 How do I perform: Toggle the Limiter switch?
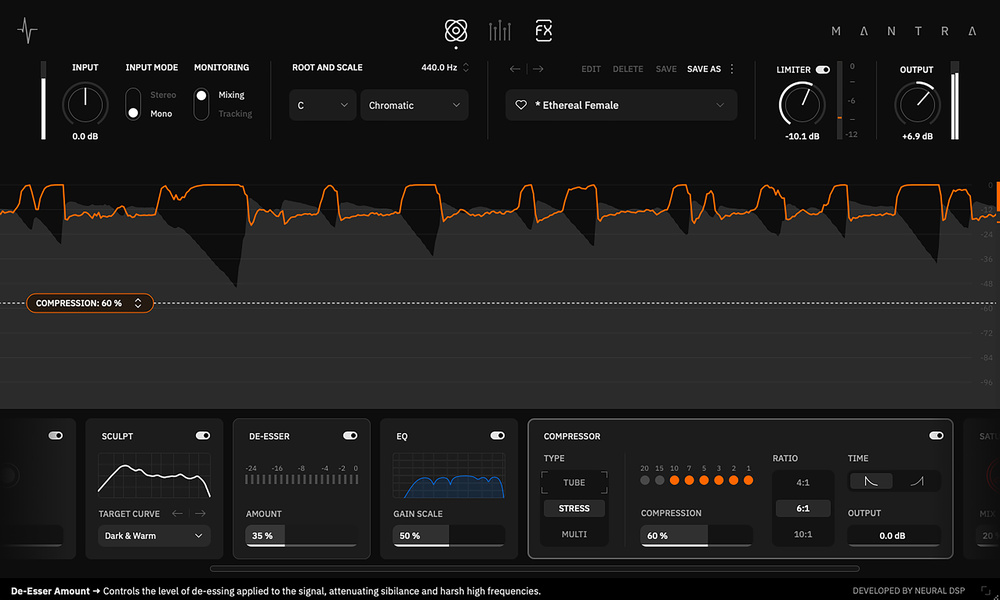pyautogui.click(x=823, y=70)
